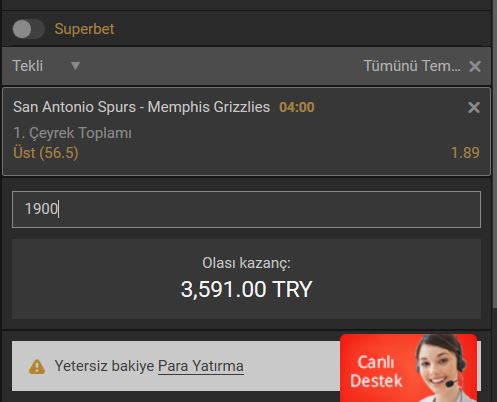Enable the Superbet toggle switch
497x402 pixels.
(x=28, y=29)
